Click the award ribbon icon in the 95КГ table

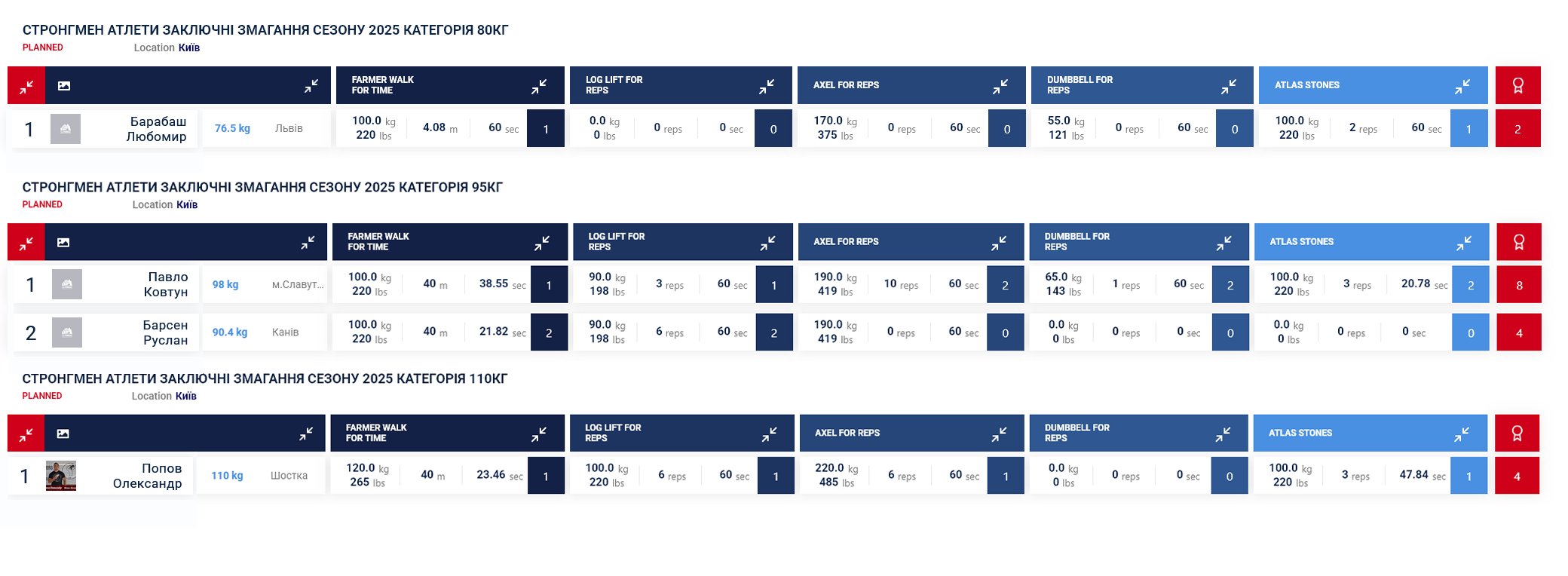click(x=1518, y=243)
